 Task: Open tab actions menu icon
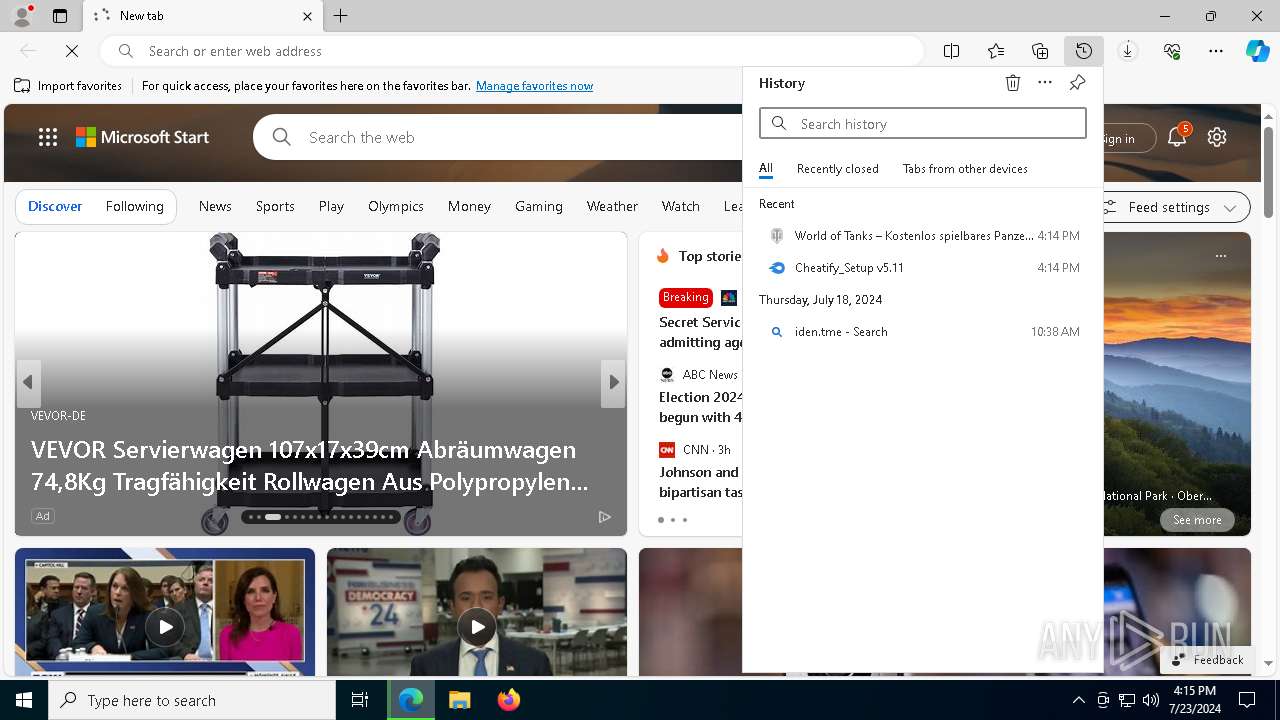(x=60, y=16)
